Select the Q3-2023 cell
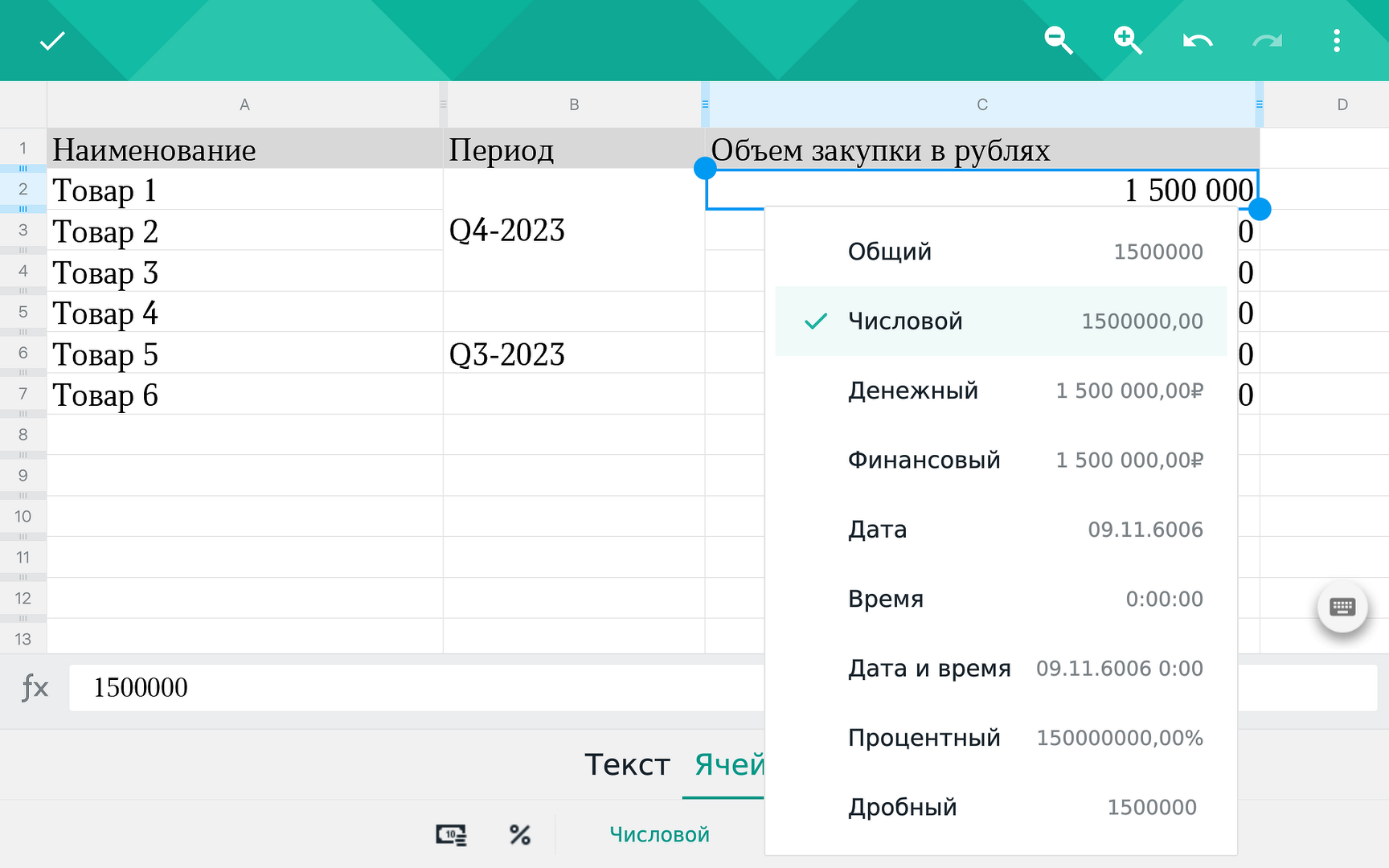This screenshot has height=868, width=1389. click(x=574, y=354)
